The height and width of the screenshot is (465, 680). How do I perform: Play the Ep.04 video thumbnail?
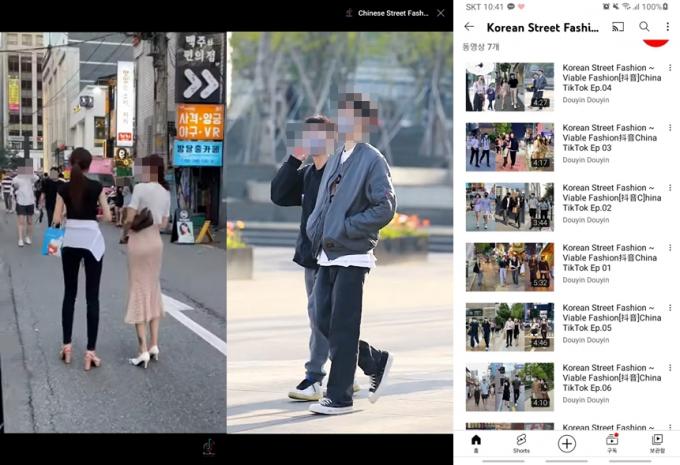[509, 87]
